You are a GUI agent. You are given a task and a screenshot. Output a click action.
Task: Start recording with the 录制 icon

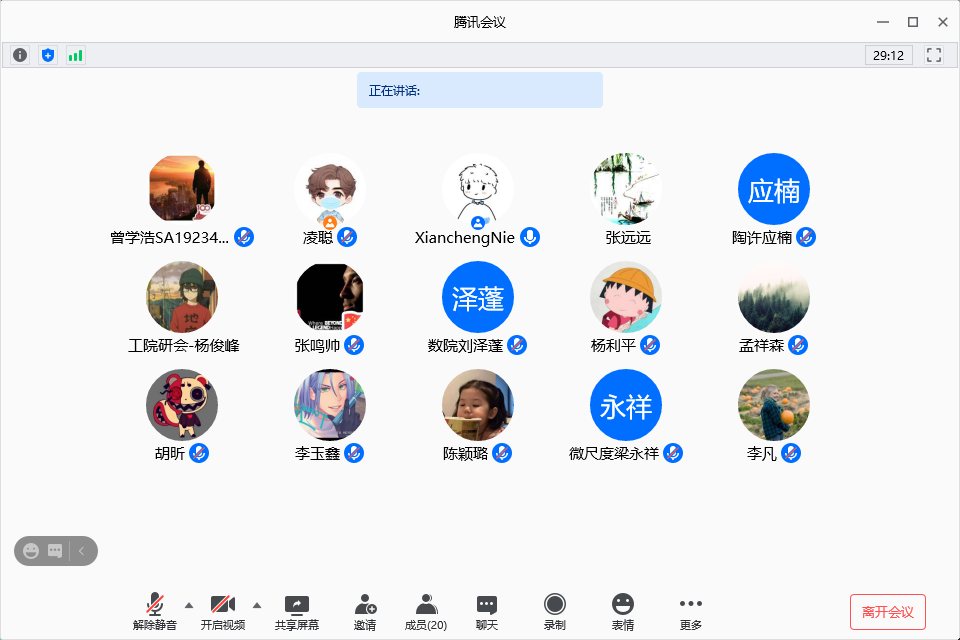(555, 605)
